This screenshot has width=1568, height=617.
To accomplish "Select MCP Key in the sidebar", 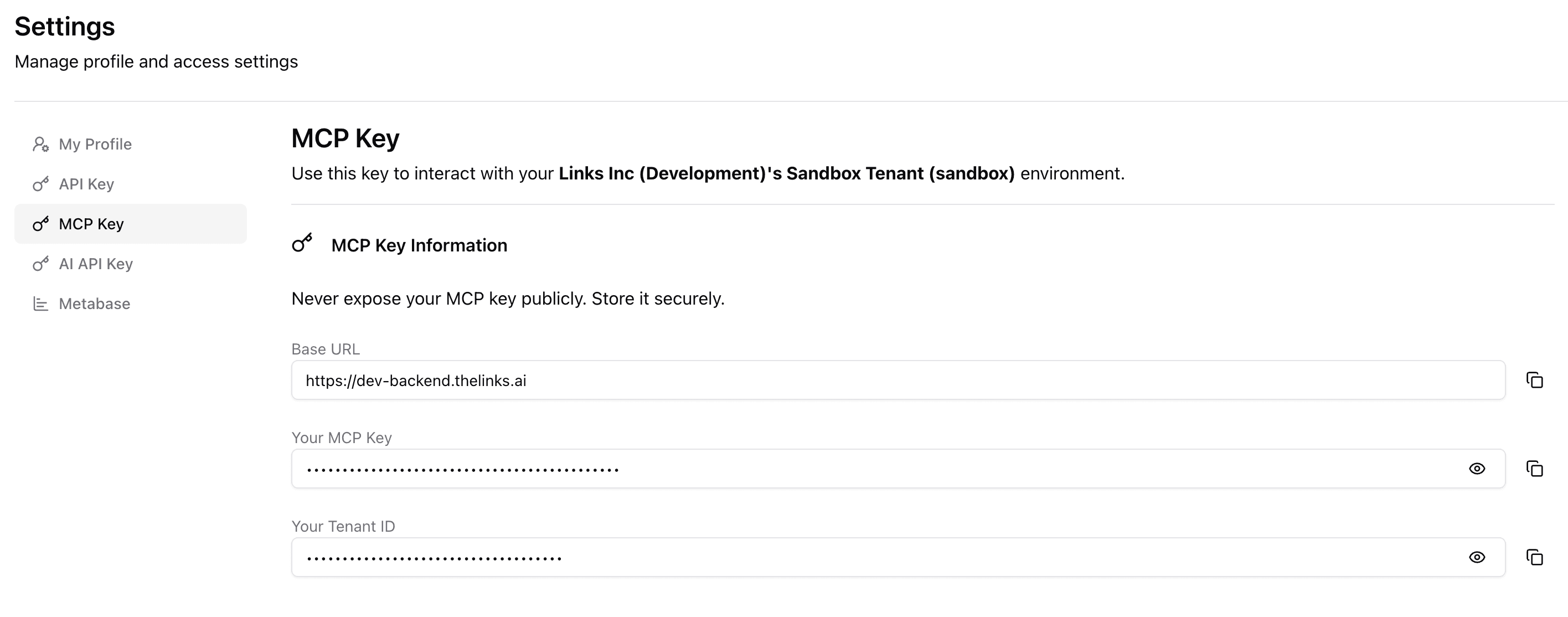I will (x=91, y=224).
